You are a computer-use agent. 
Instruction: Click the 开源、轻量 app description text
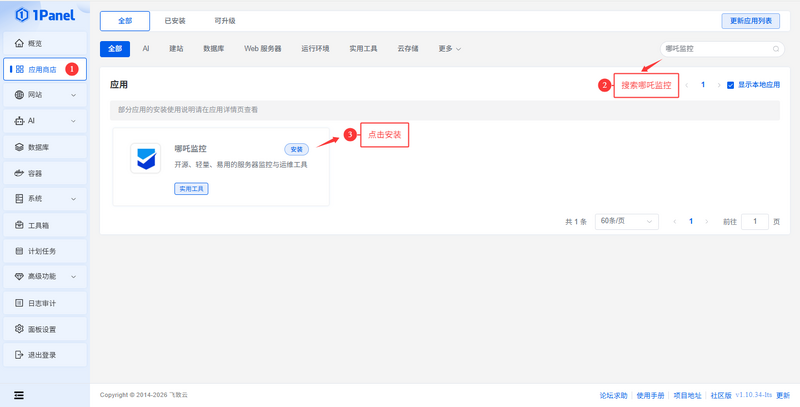pyautogui.click(x=241, y=165)
